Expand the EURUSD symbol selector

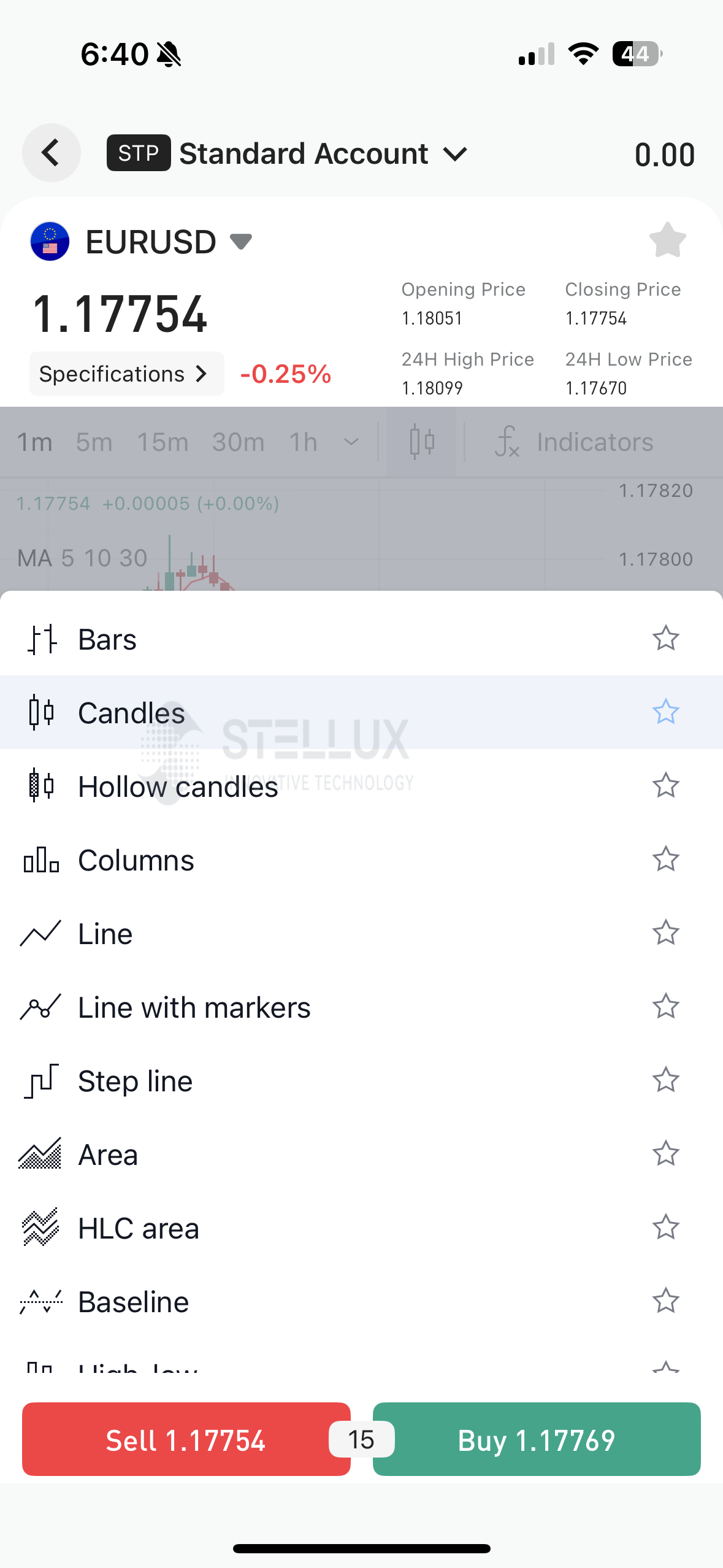240,241
